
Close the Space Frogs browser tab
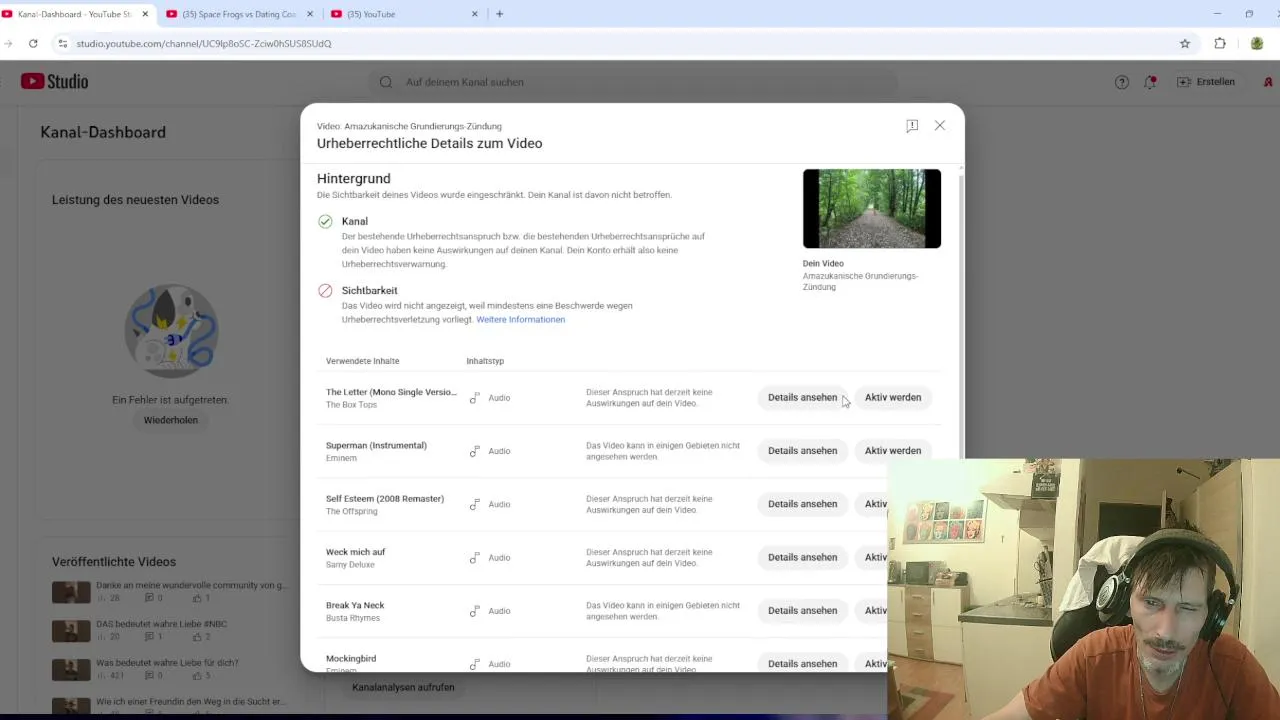tap(309, 14)
